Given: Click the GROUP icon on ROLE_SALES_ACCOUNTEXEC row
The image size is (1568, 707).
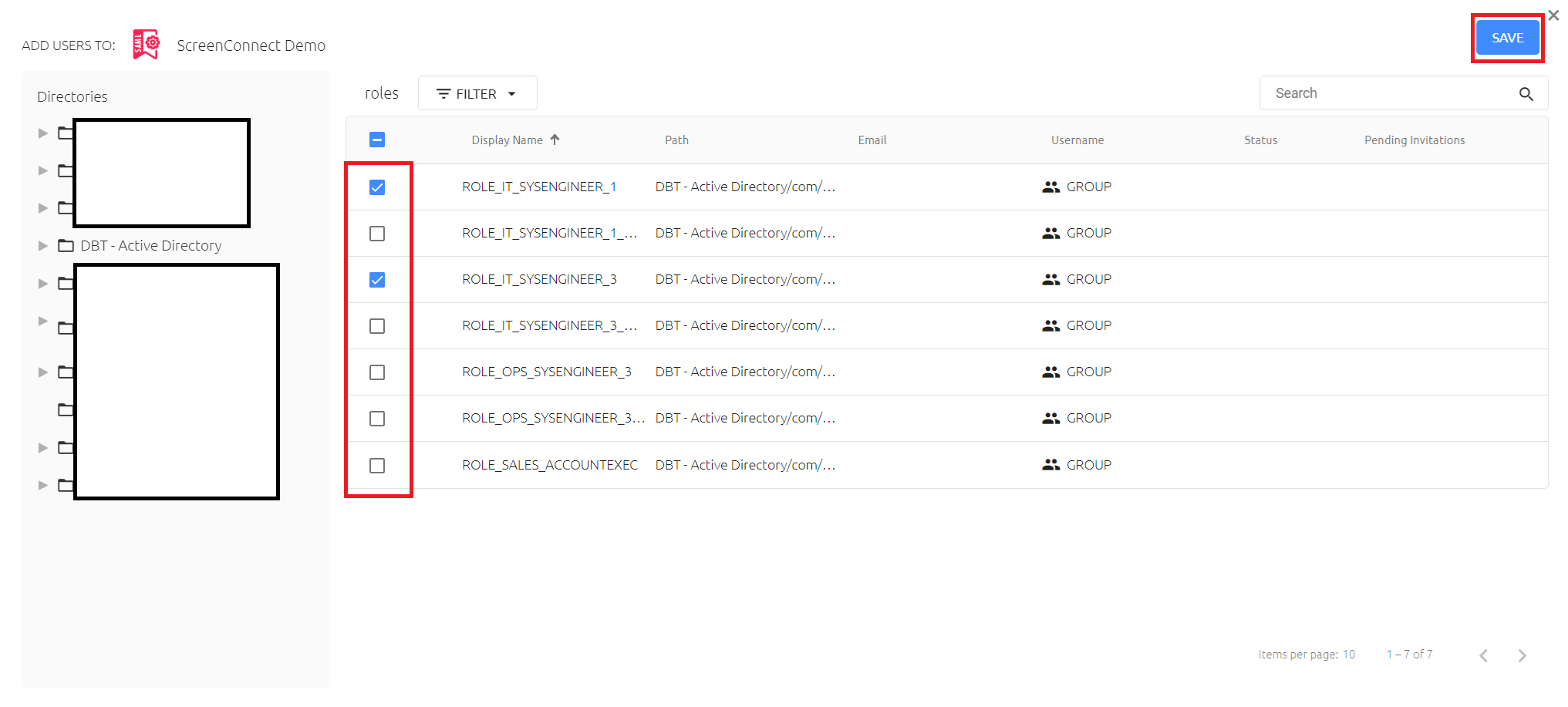Looking at the screenshot, I should coord(1051,465).
